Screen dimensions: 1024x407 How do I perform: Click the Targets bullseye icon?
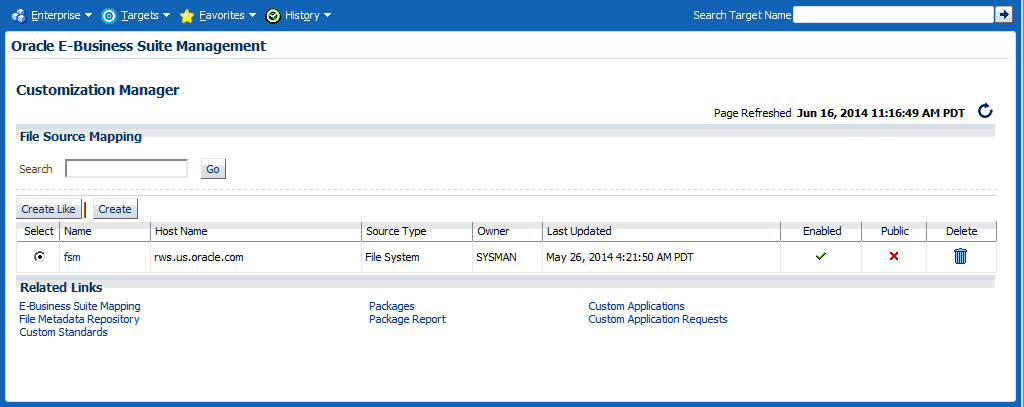pos(109,15)
